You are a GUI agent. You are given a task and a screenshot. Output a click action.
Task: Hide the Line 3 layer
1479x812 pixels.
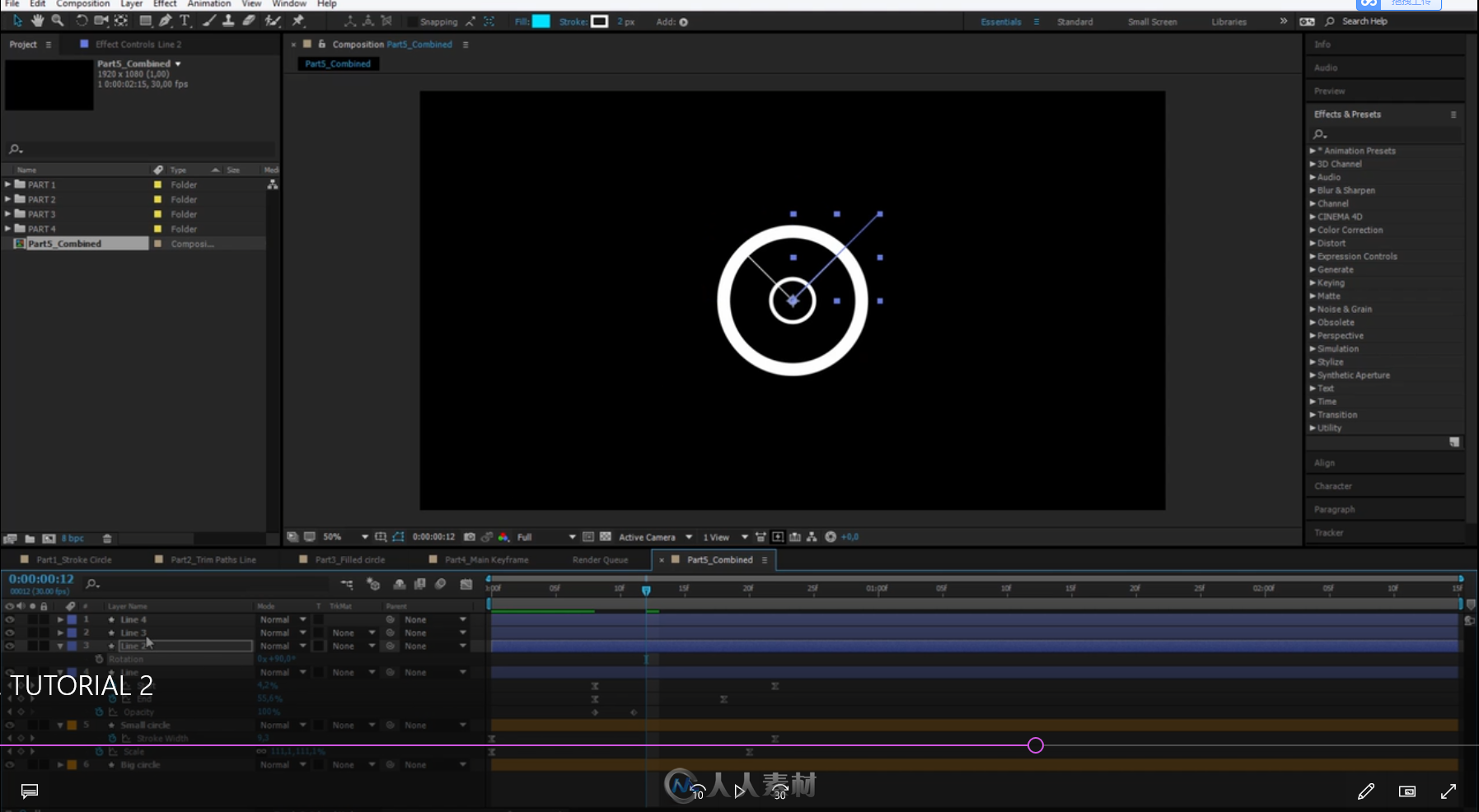click(x=10, y=632)
